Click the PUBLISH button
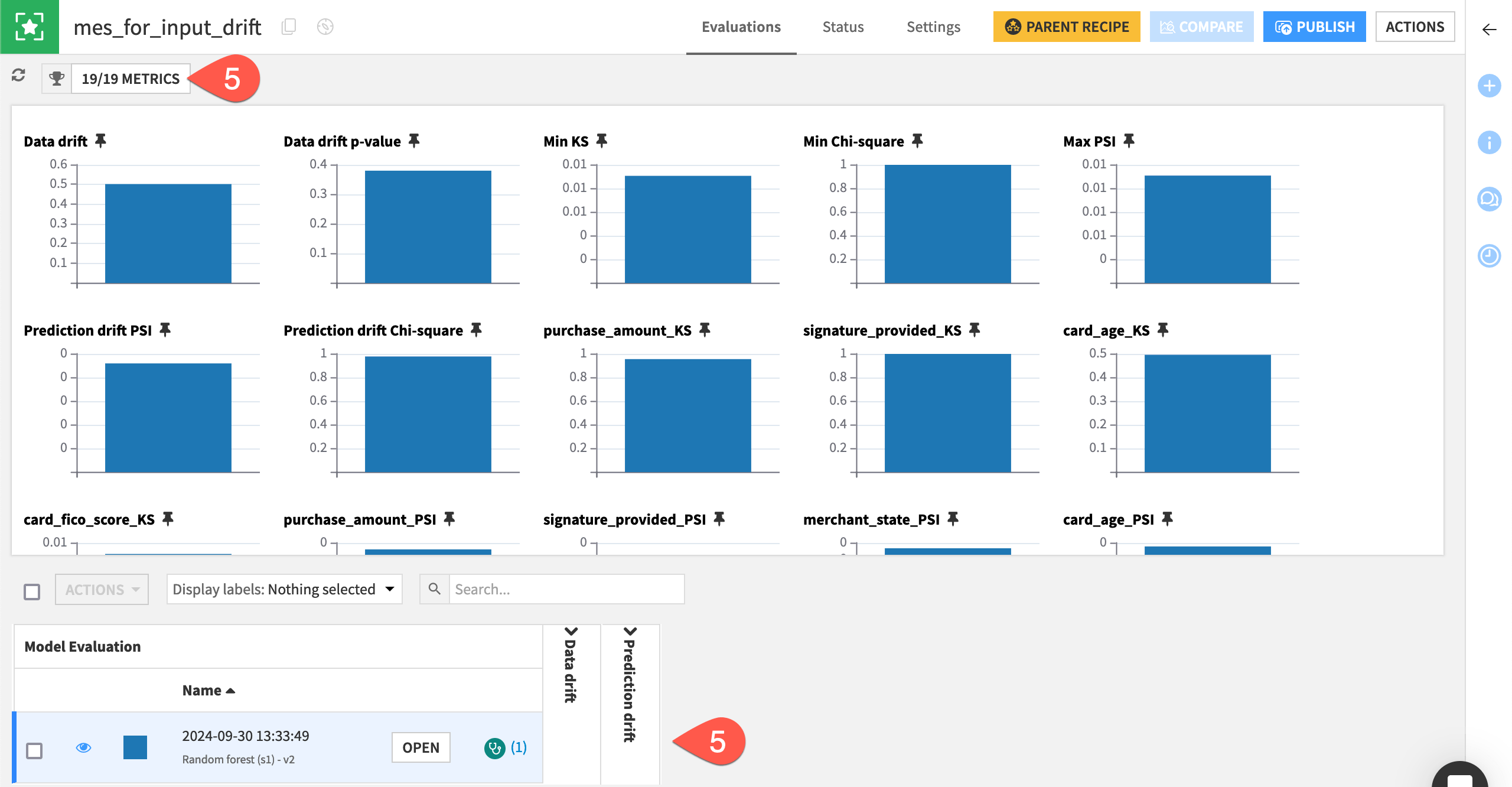The height and width of the screenshot is (787, 1512). 1314,27
